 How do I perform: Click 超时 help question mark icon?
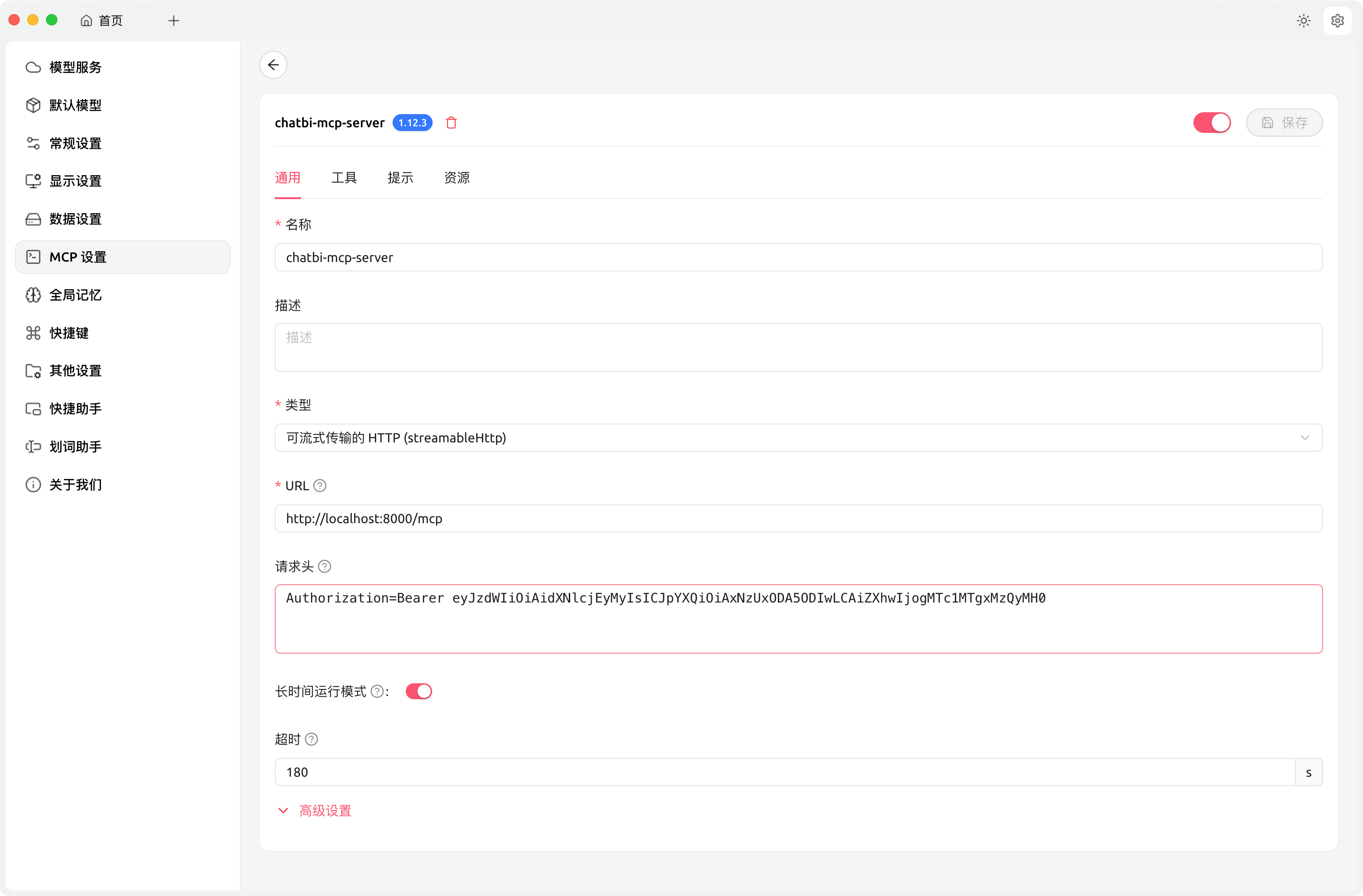tap(311, 739)
